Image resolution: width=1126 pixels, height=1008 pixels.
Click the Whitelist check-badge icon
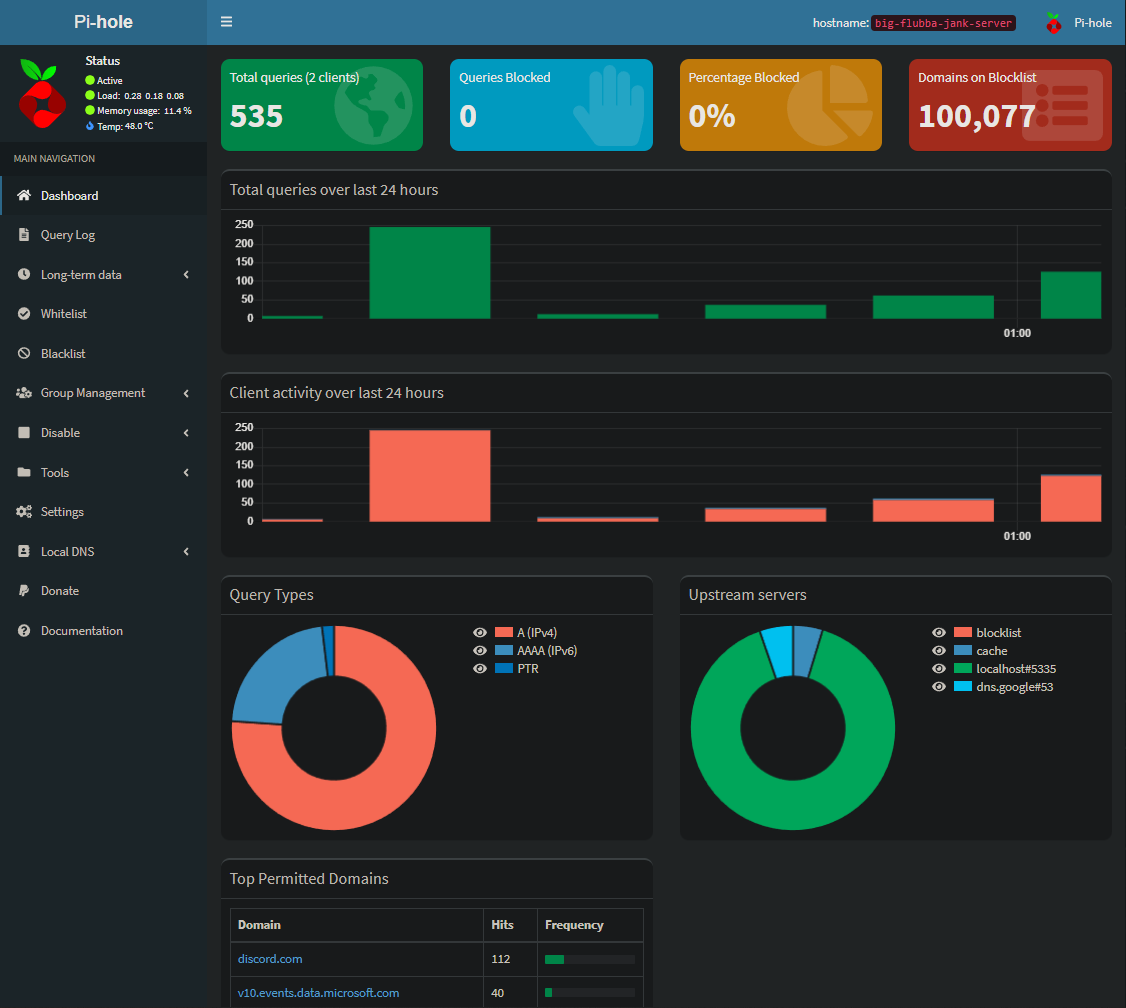[x=23, y=313]
